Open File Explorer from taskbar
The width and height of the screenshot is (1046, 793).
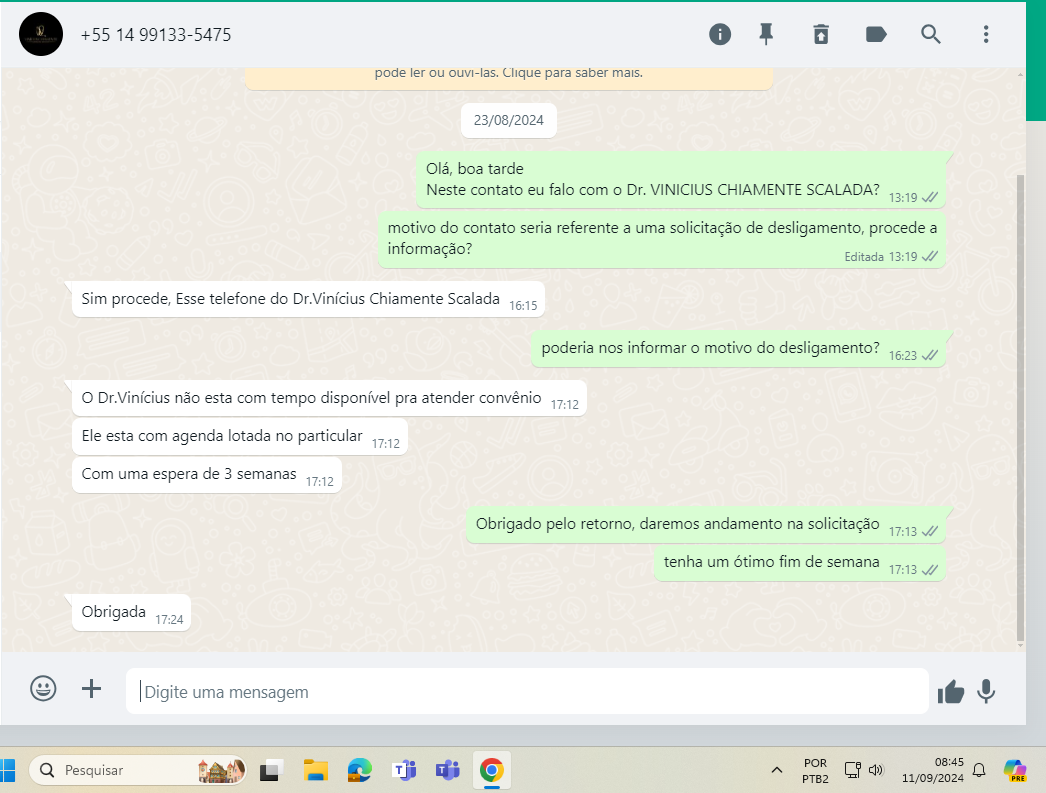coord(316,770)
